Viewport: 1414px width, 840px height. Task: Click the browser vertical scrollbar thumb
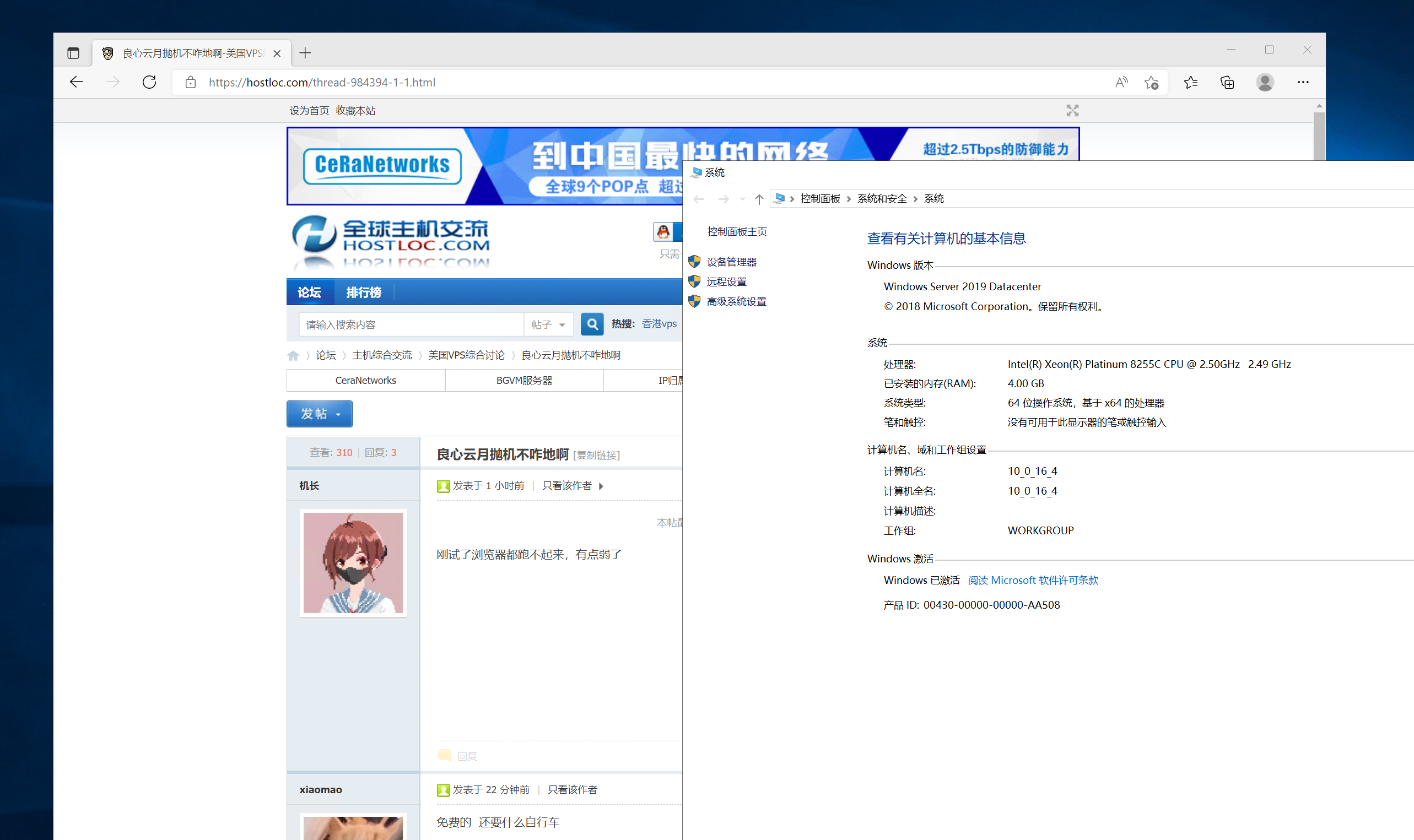pos(1318,136)
